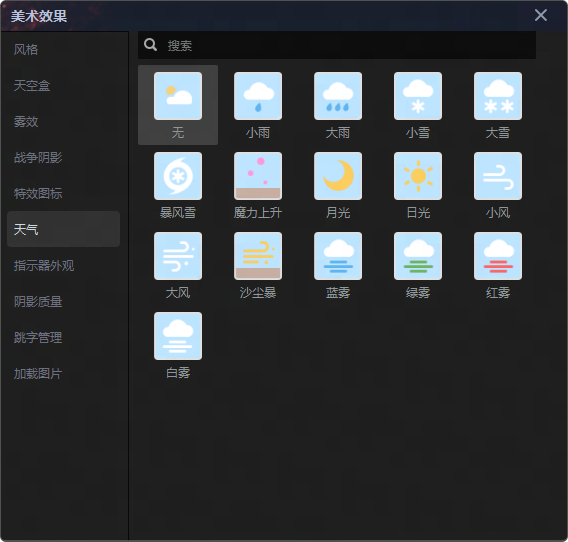The image size is (568, 542).
Task: Select the 沙尘暴 sandstorm icon
Action: 258,256
